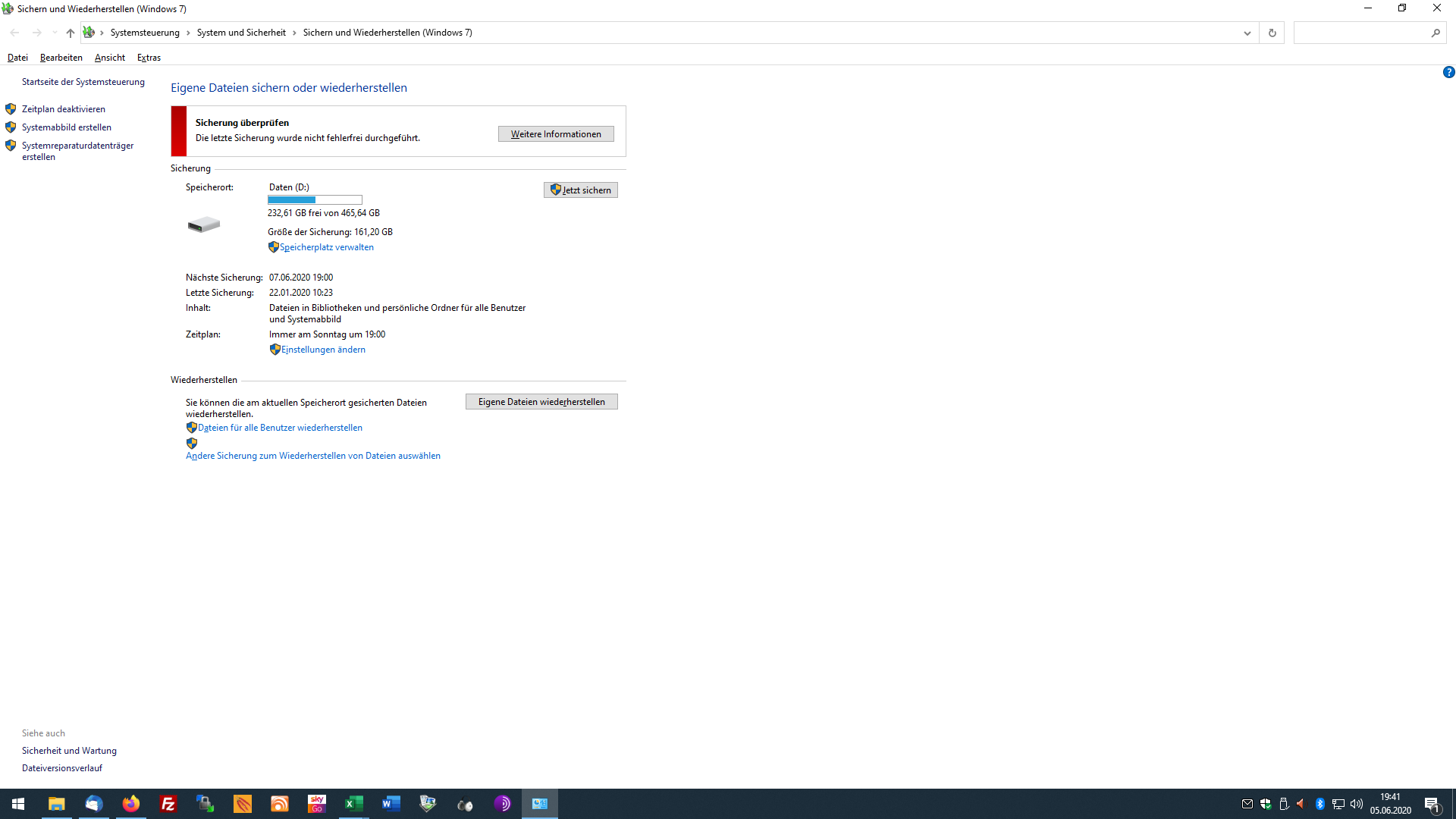Expand the address bar history dropdown

coord(1247,33)
